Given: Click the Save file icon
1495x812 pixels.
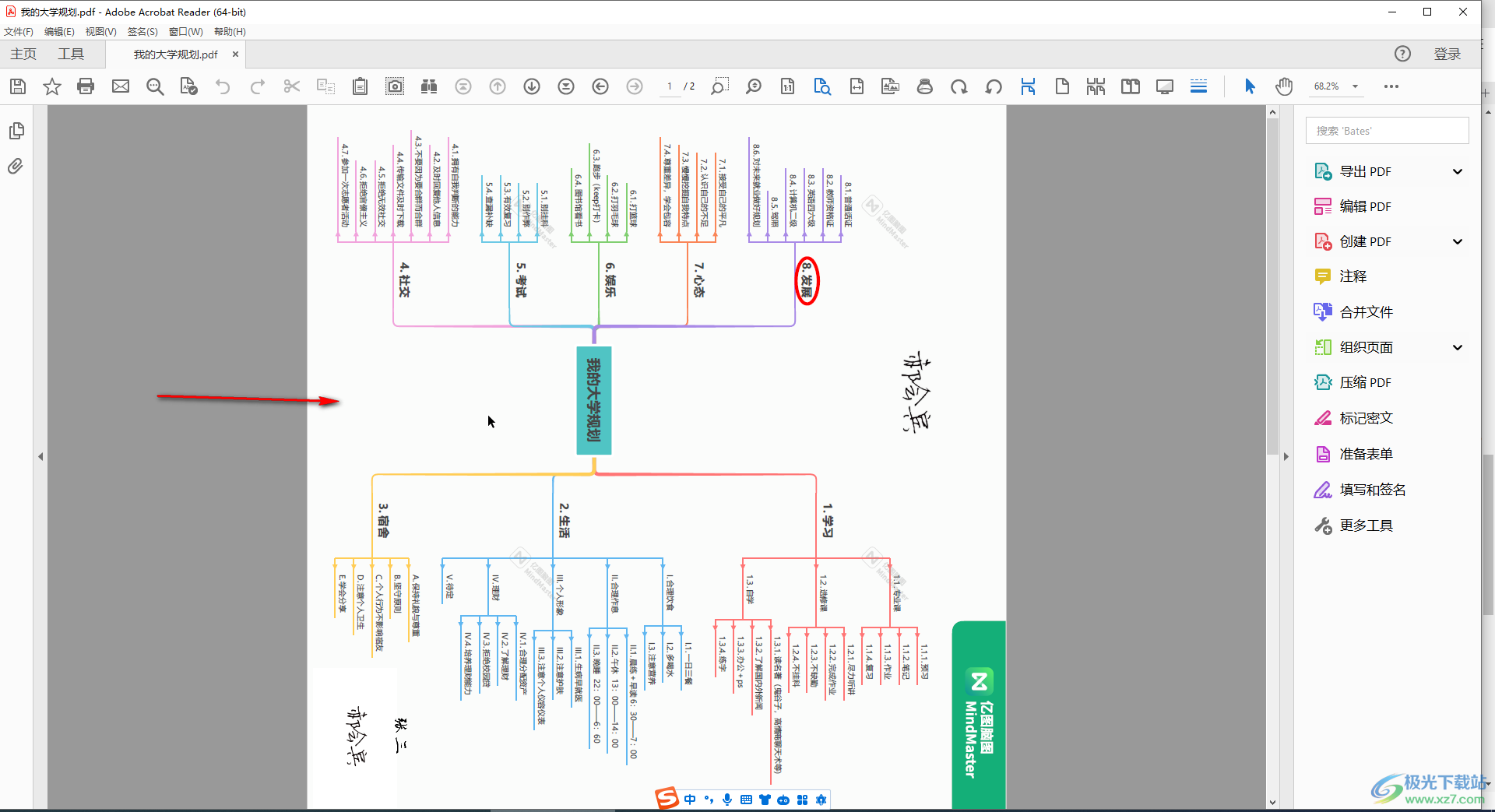Looking at the screenshot, I should tap(18, 86).
